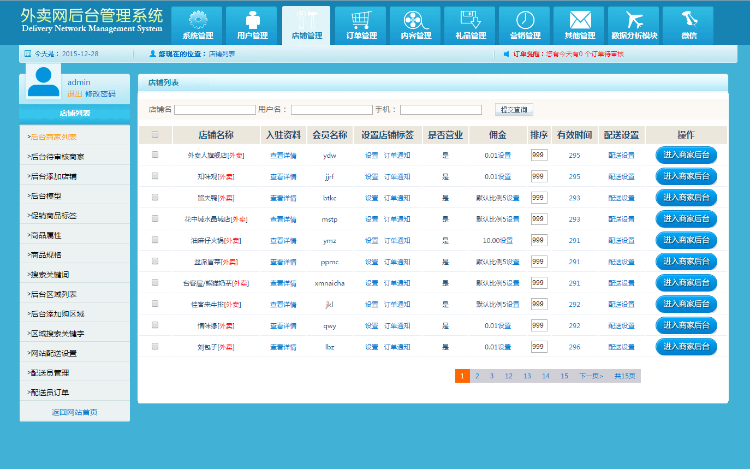Click 进入商家后台 for the first shop
750x469 pixels.
point(686,155)
